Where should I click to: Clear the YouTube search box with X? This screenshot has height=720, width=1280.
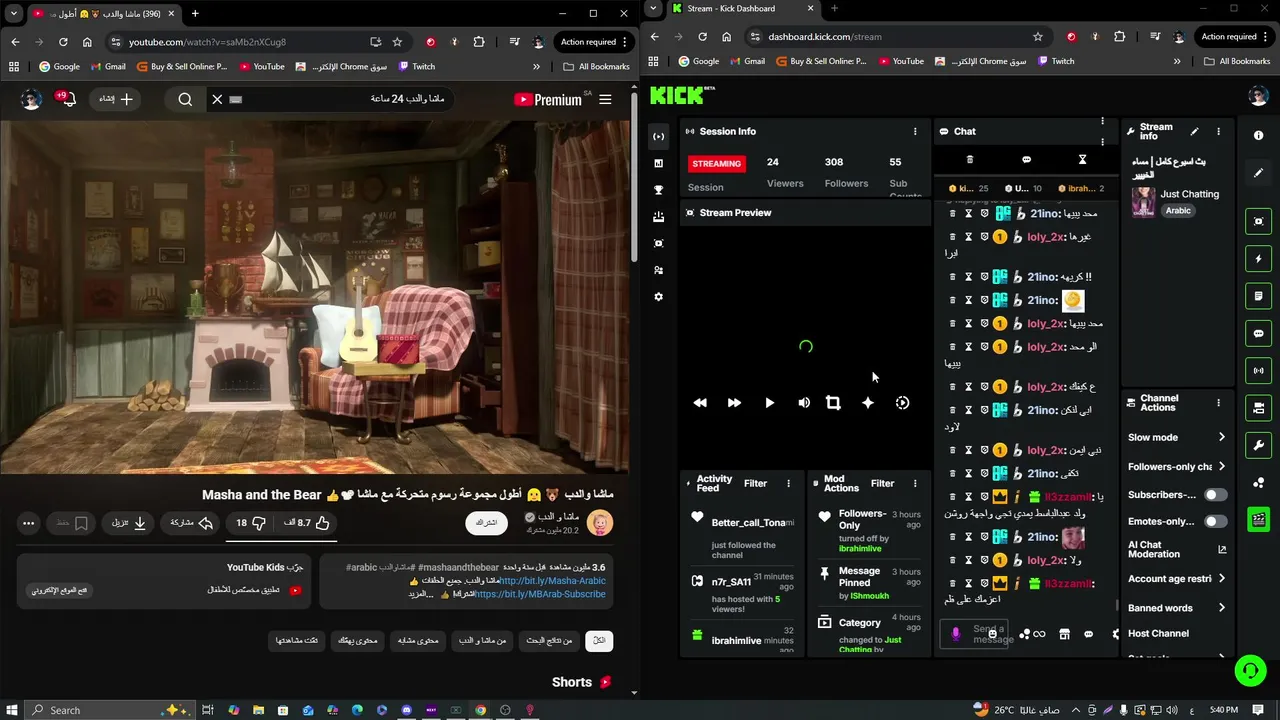click(217, 99)
